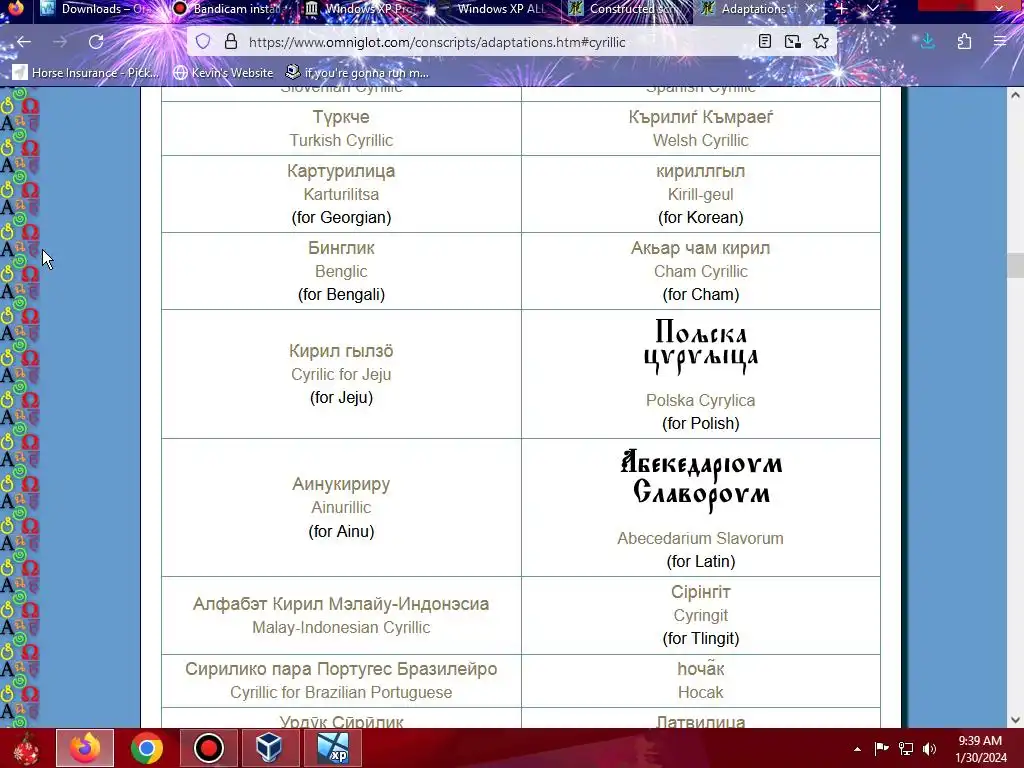Viewport: 1024px width, 768px height.
Task: Open 'if you're gonna run m...' bookmark
Action: point(358,72)
